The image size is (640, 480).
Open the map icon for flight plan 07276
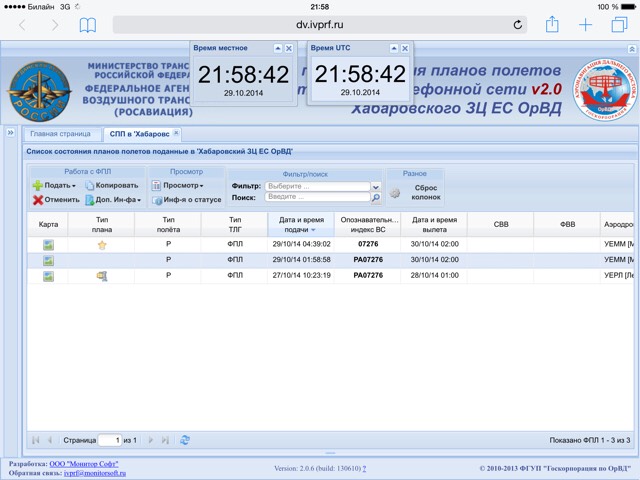48,245
